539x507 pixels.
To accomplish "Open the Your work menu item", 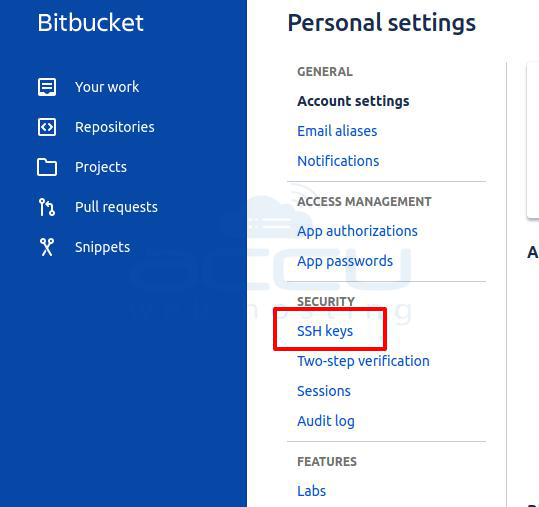I will tap(107, 87).
